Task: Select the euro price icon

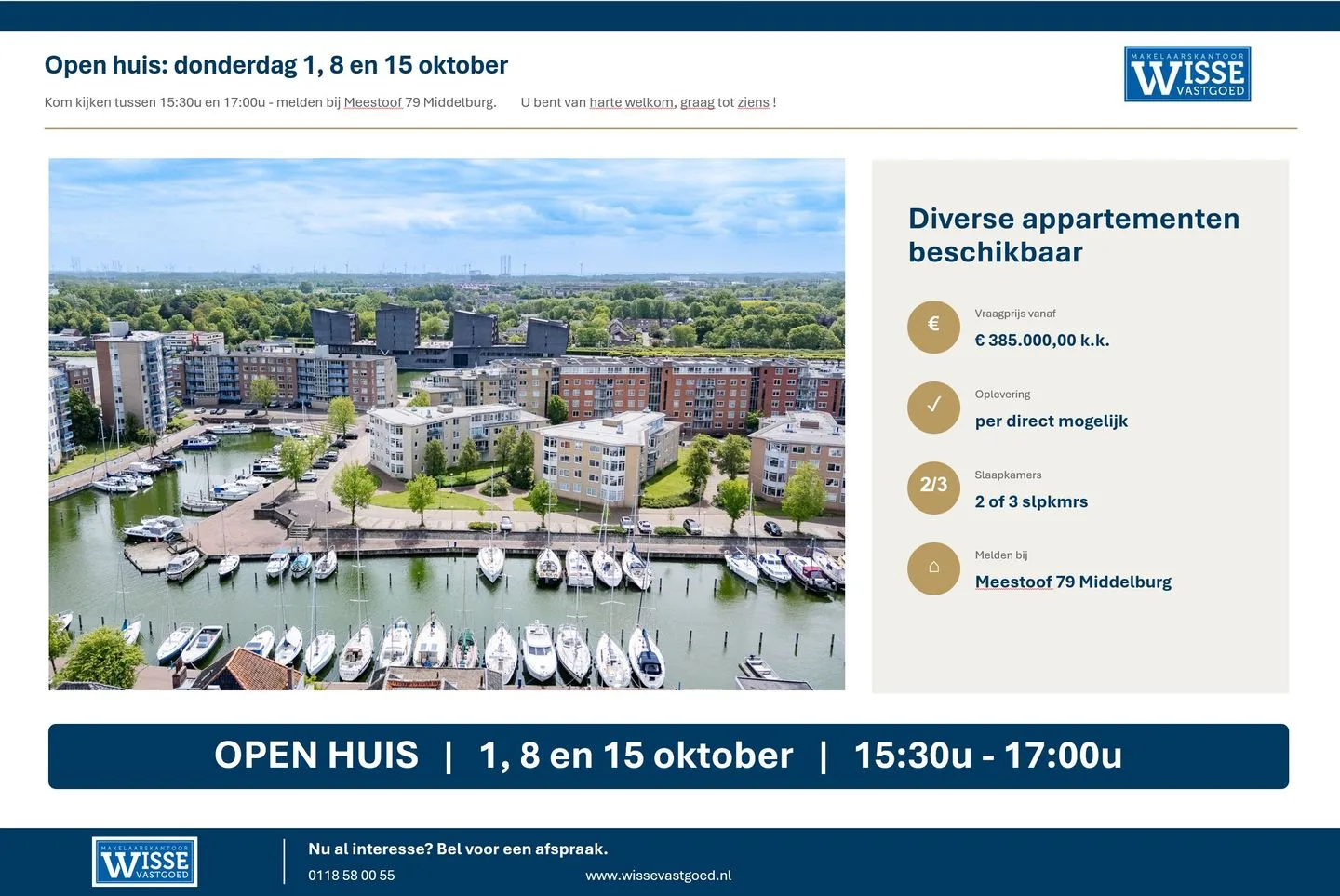Action: pos(933,327)
